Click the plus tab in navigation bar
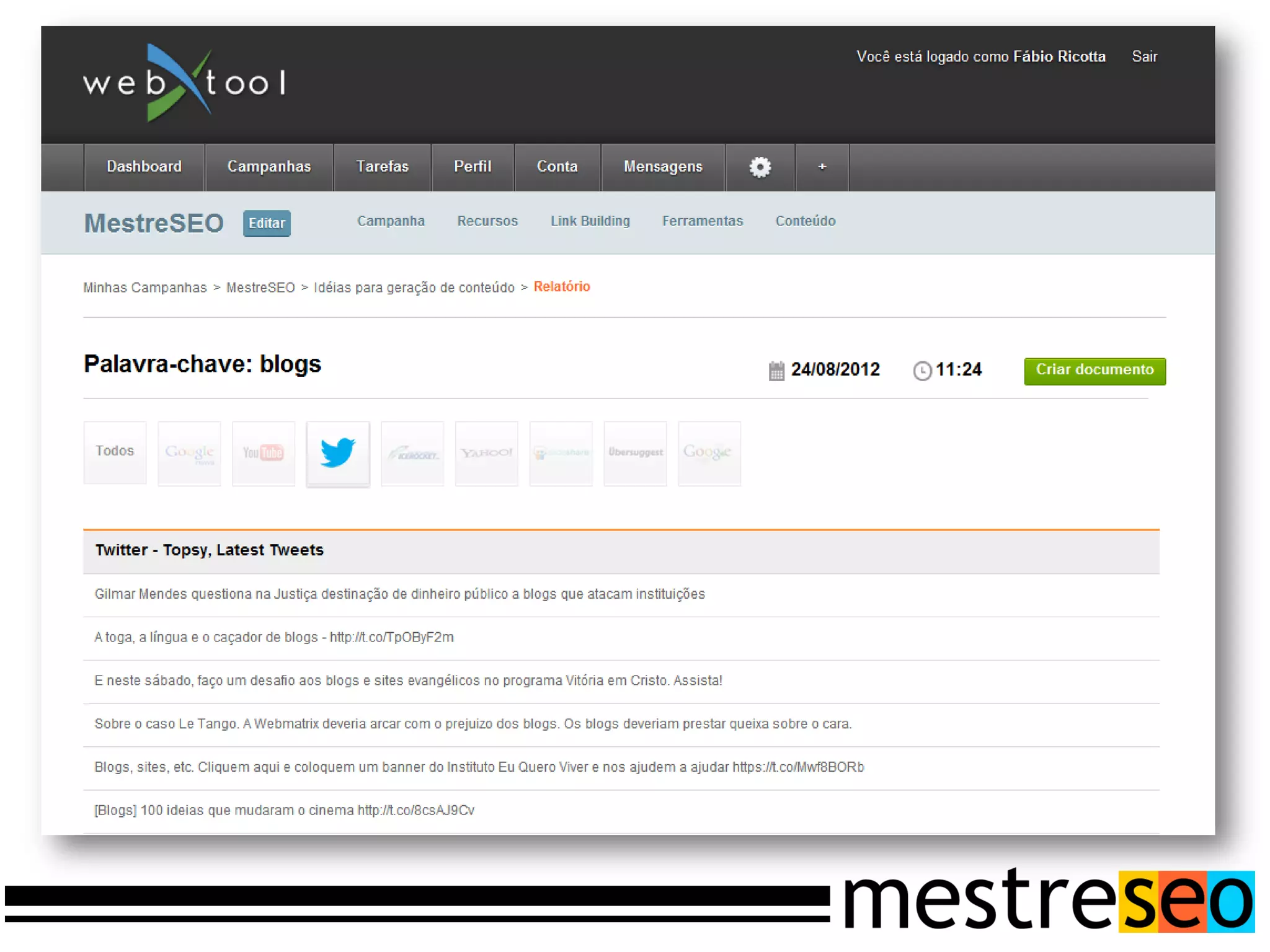The height and width of the screenshot is (952, 1270). tap(822, 167)
